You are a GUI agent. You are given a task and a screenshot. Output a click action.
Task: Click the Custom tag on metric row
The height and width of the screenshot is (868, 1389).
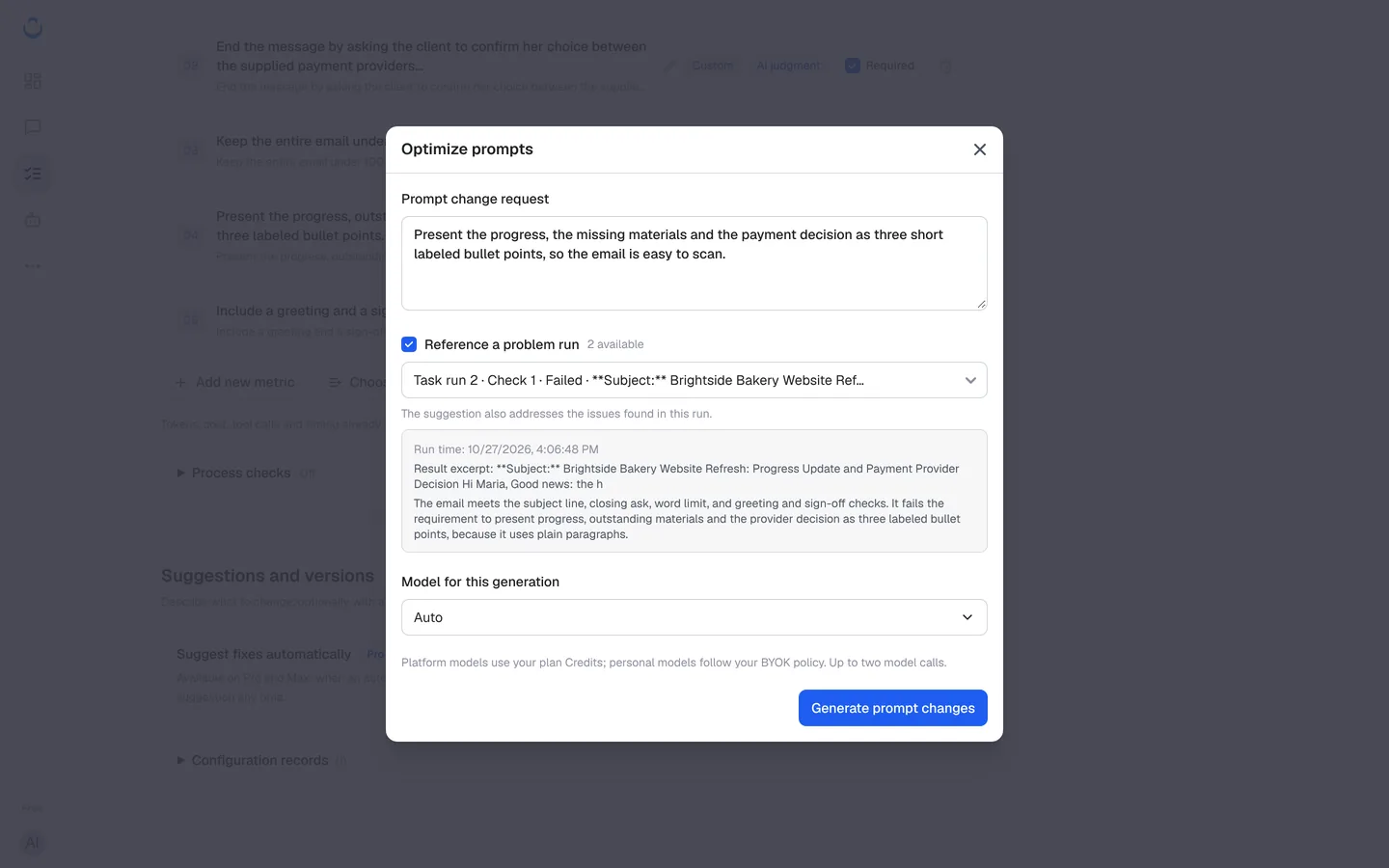(713, 66)
